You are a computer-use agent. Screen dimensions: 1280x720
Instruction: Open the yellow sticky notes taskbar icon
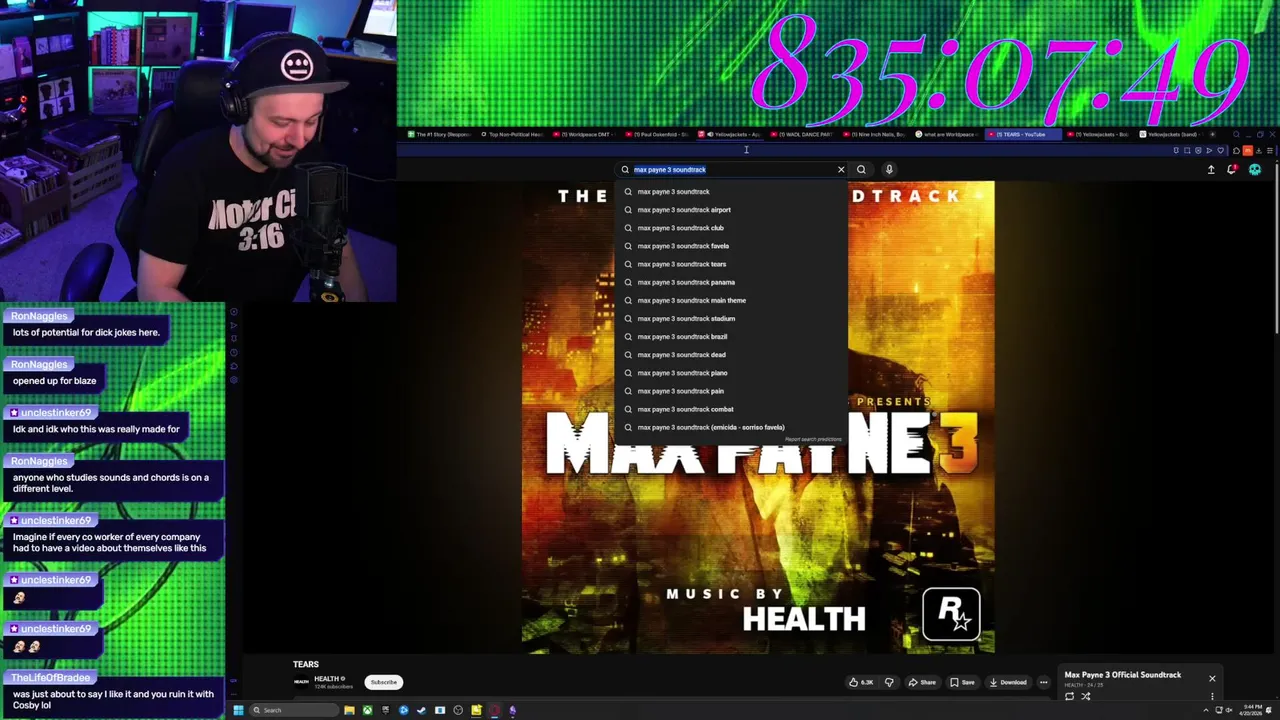(x=476, y=710)
